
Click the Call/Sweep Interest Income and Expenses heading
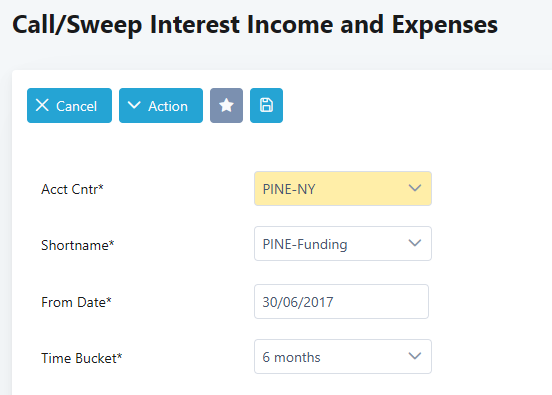coord(255,25)
